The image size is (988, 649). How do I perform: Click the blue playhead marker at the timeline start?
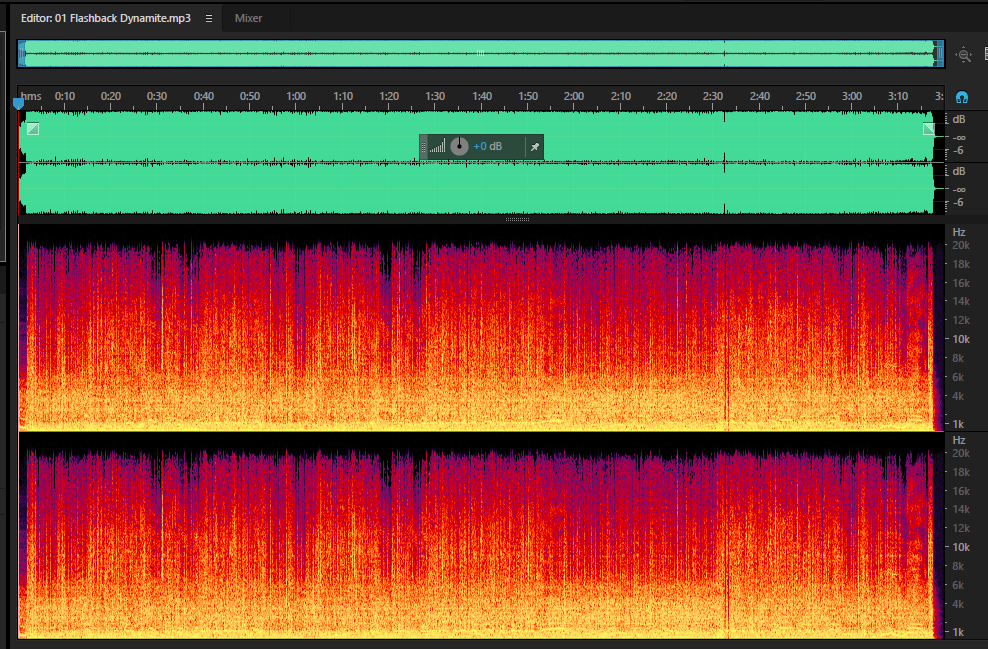pos(18,103)
